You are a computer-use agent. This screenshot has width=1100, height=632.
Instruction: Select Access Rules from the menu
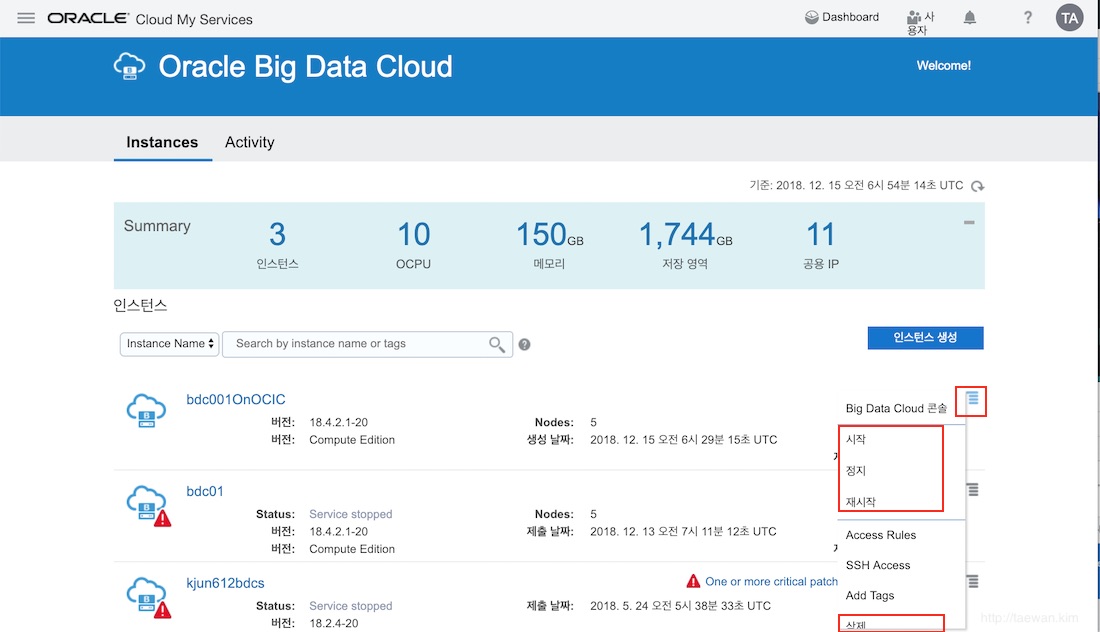pos(880,535)
